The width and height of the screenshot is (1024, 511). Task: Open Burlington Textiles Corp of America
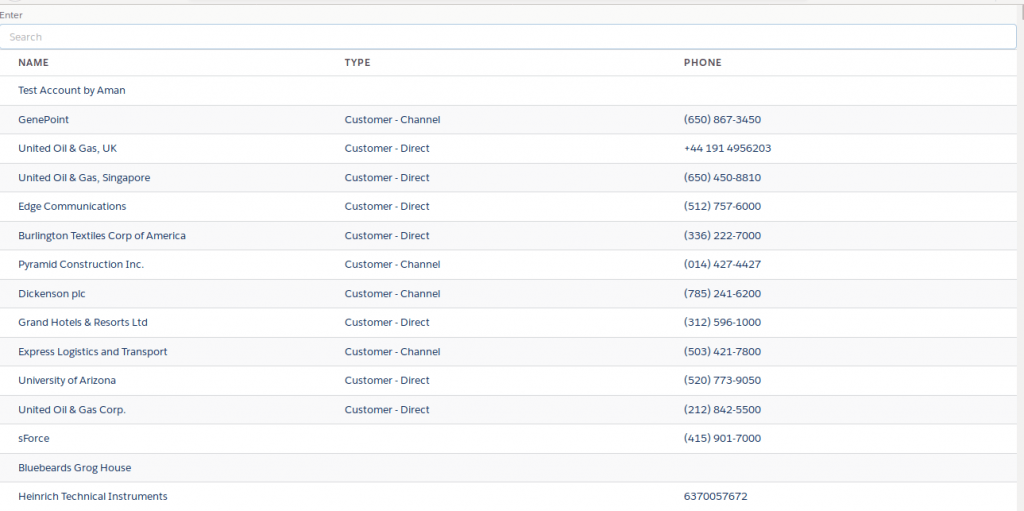102,236
